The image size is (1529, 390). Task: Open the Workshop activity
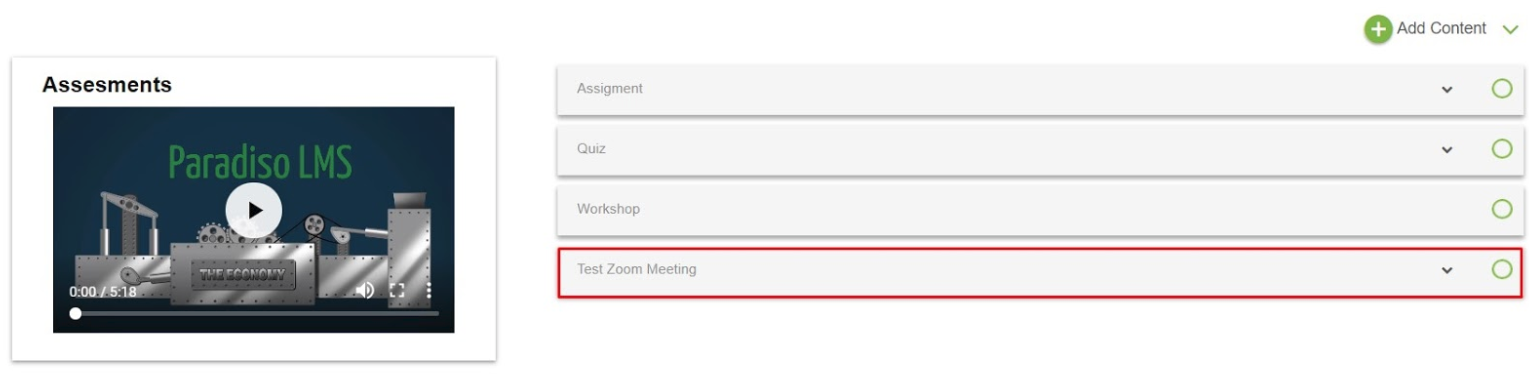(x=608, y=209)
